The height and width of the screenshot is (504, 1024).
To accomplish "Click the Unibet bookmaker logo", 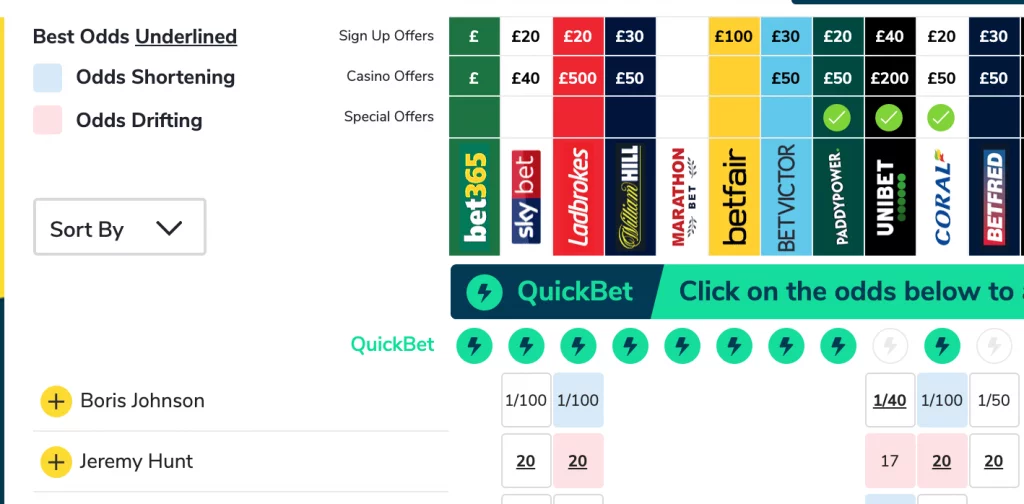I will point(890,197).
